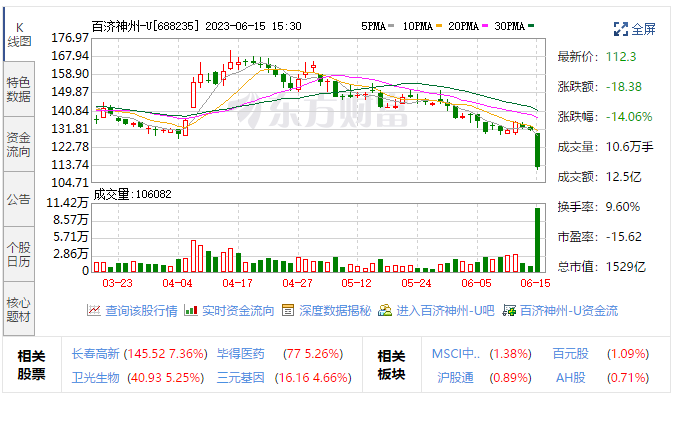Image resolution: width=675 pixels, height=421 pixels.
Task: Click the 全屏 text label
Action: pyautogui.click(x=644, y=29)
